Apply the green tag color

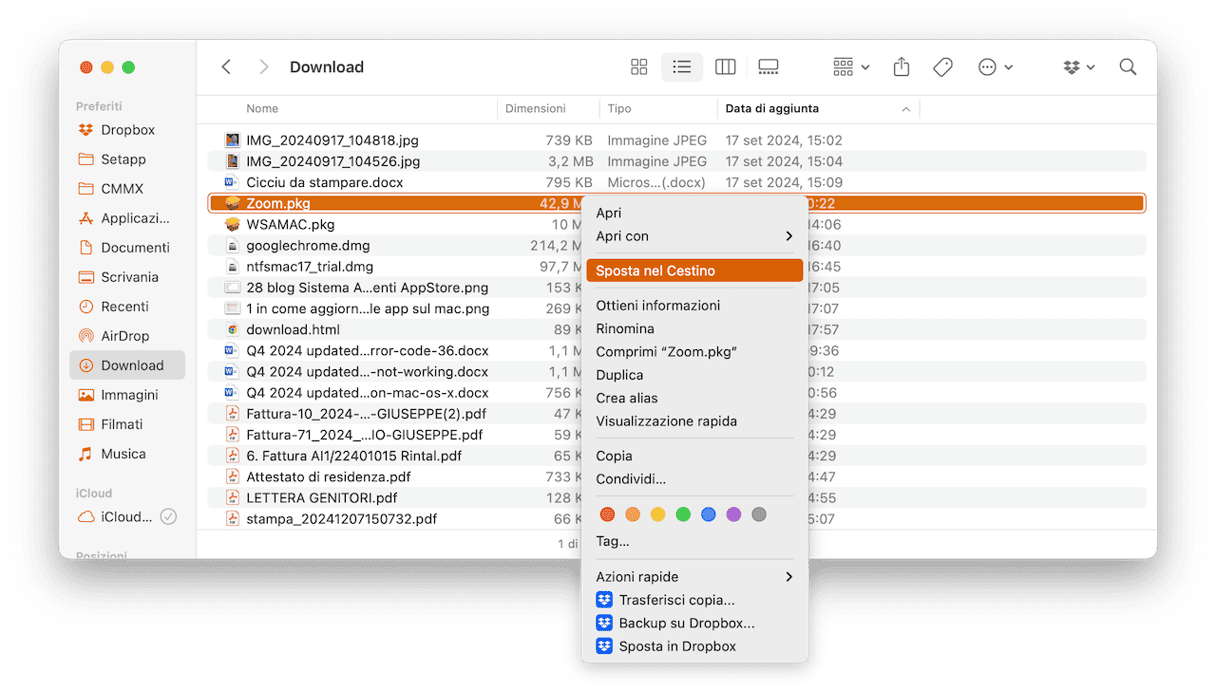[x=683, y=514]
